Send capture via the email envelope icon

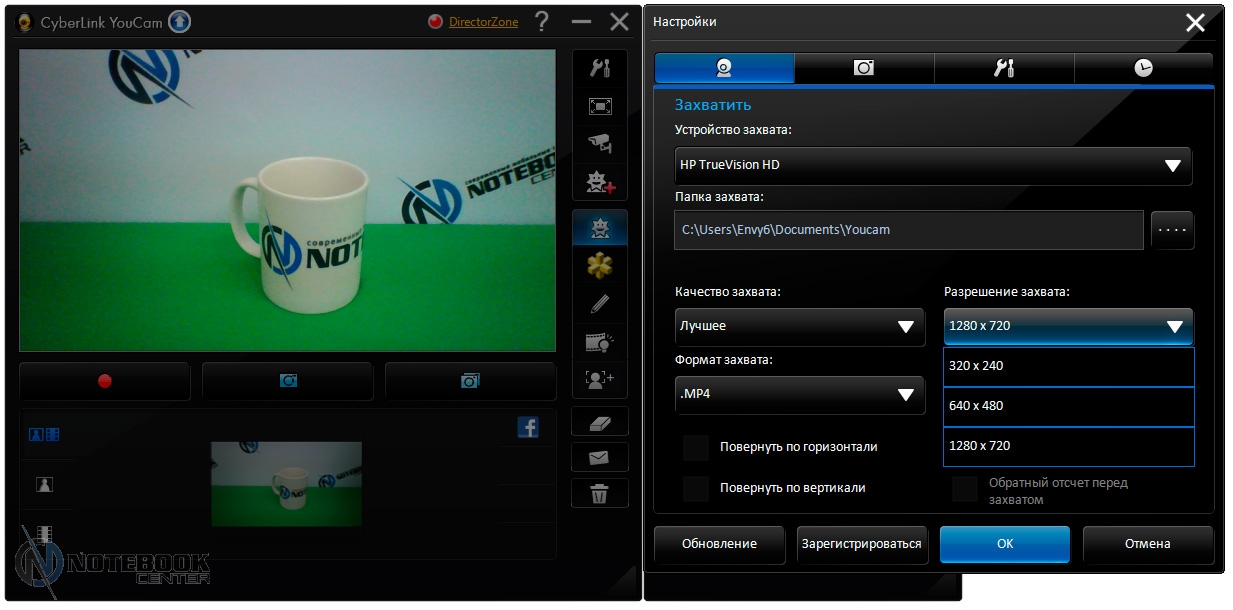pos(600,458)
